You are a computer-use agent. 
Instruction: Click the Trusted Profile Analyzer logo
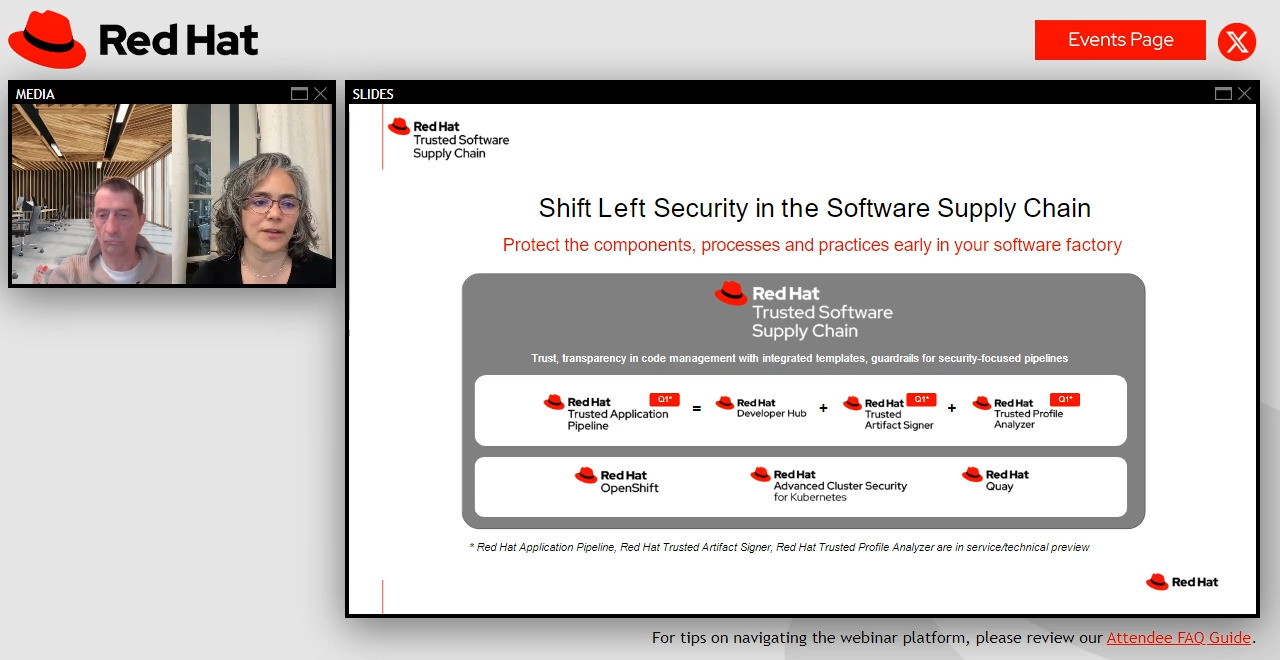point(1017,412)
